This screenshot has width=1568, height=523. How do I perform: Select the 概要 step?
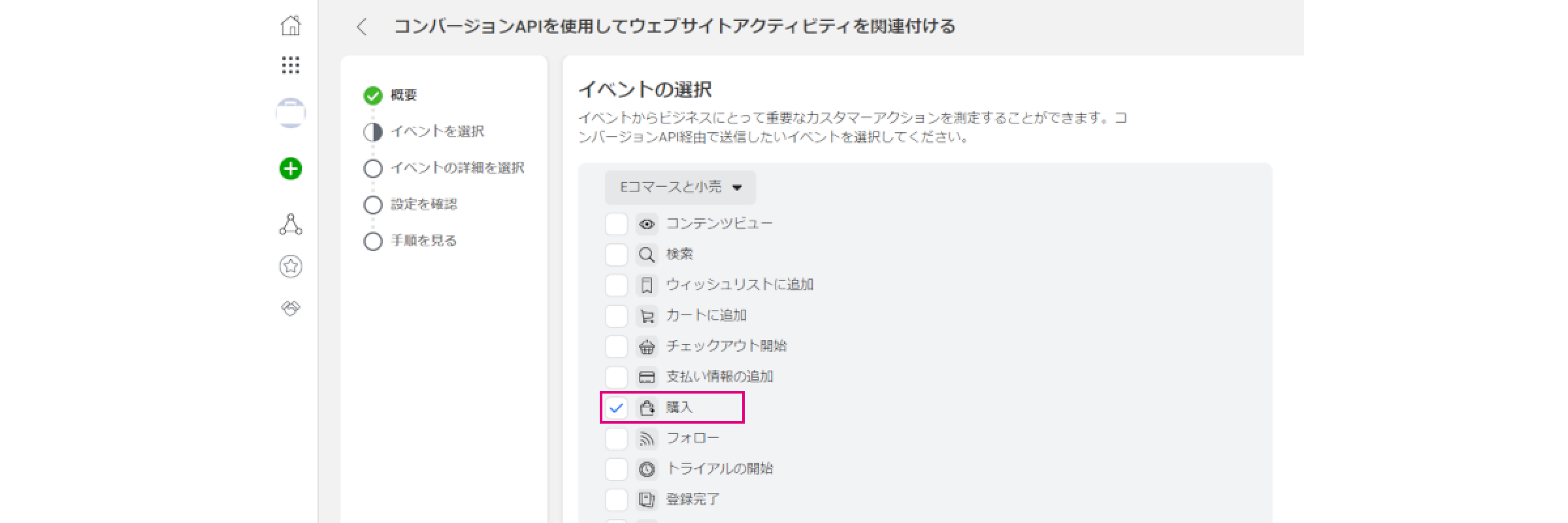pos(391,95)
